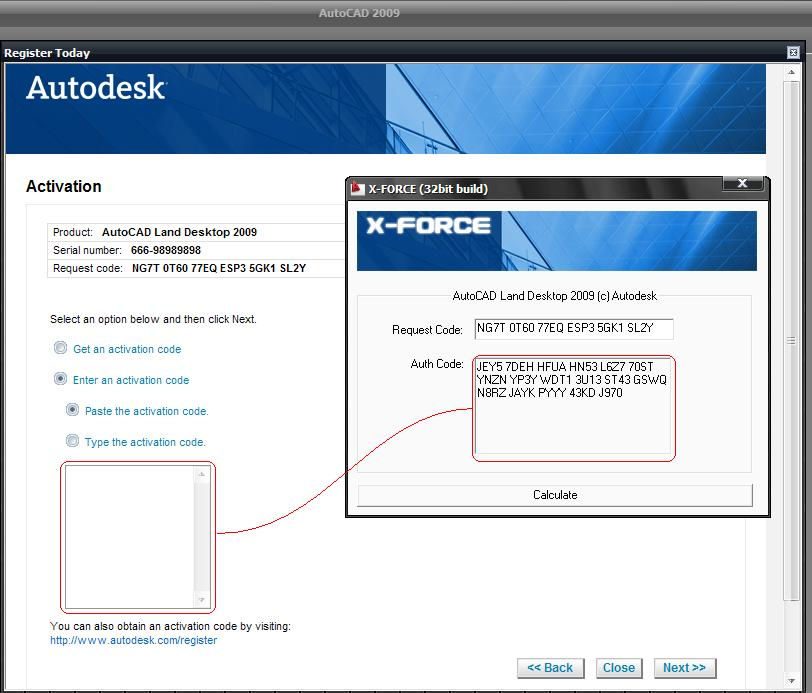Click the 'Select an option below' instruction text
Image resolution: width=812 pixels, height=693 pixels.
pos(153,319)
